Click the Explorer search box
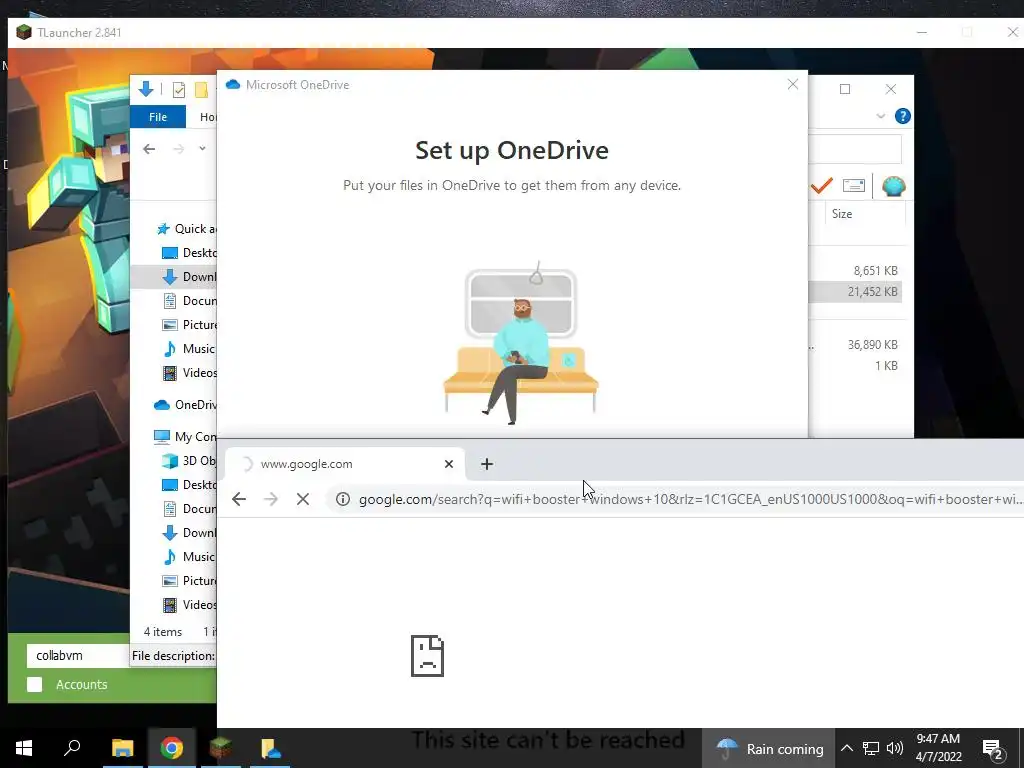 [x=855, y=149]
